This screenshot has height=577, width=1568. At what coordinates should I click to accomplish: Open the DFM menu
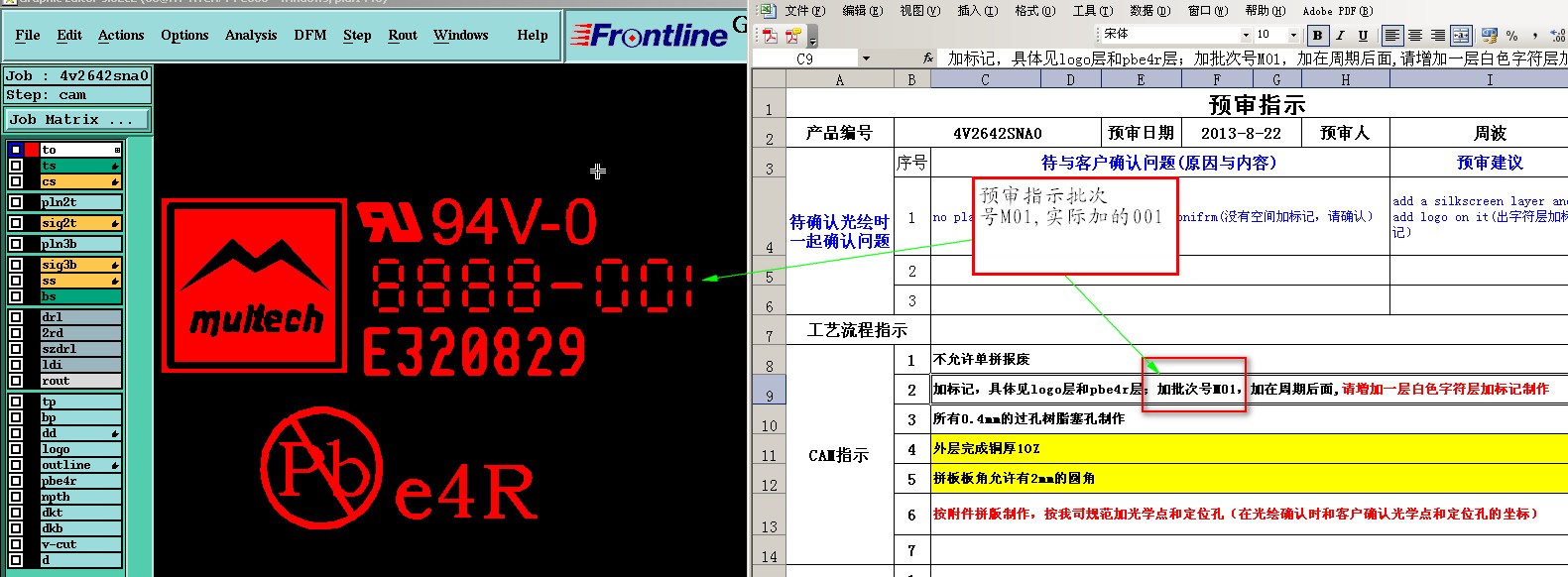click(x=310, y=35)
